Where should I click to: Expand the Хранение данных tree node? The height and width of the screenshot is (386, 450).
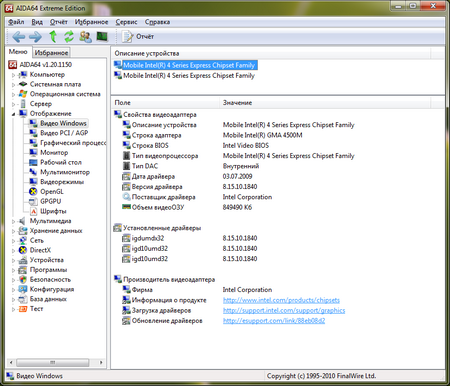tap(13, 231)
